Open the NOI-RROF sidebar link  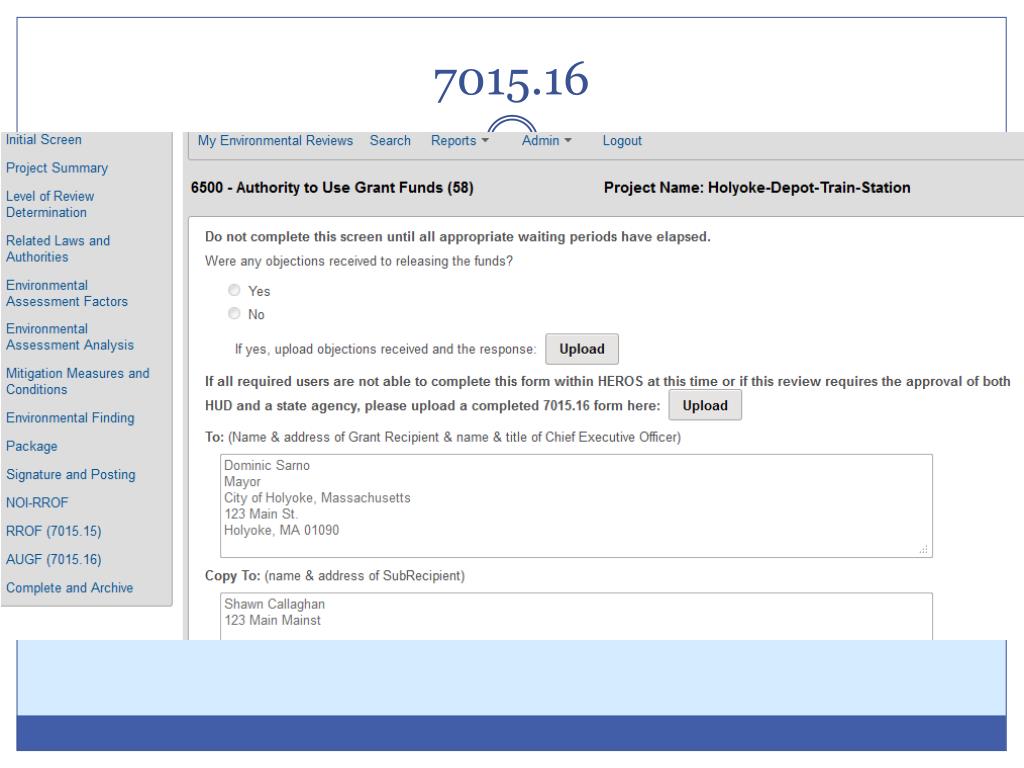37,503
